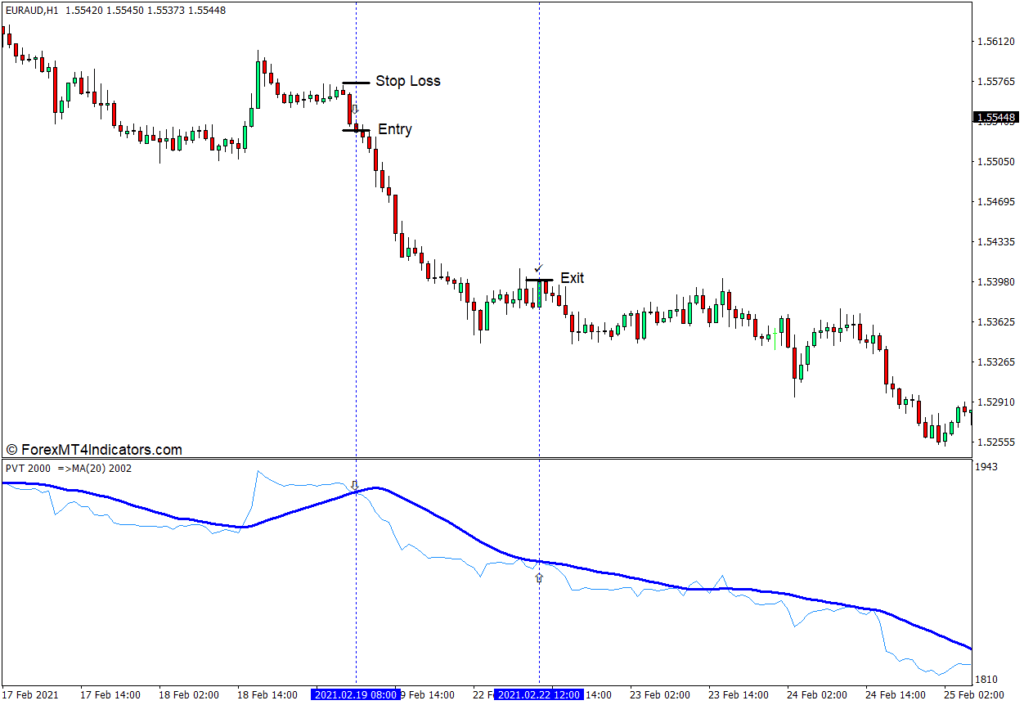Select the checkmark icon above the Exit marker
This screenshot has height=705, width=1024.
pyautogui.click(x=538, y=268)
